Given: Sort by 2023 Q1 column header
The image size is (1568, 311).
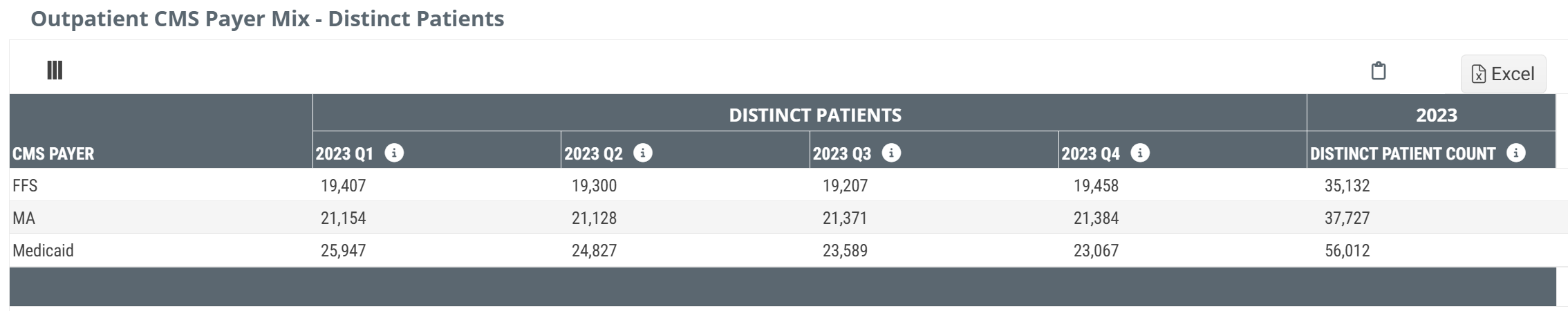Looking at the screenshot, I should [x=344, y=153].
